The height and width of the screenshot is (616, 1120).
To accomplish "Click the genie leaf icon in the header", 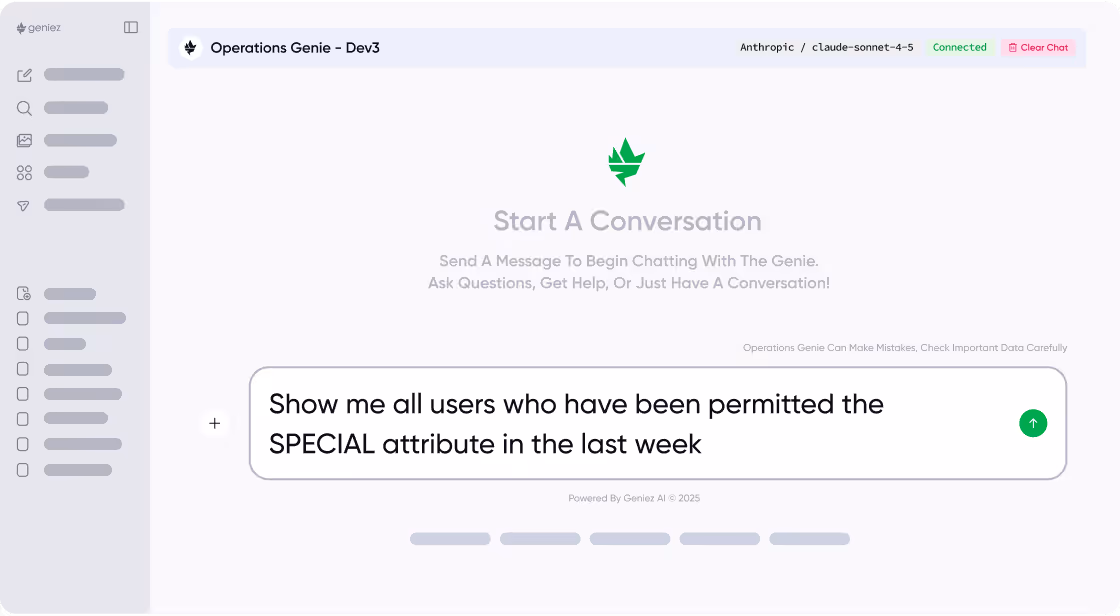I will tap(190, 47).
